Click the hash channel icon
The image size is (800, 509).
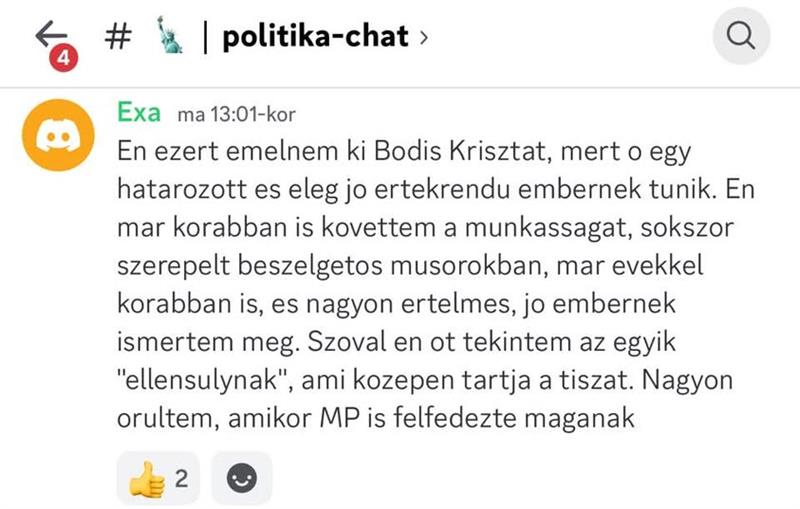click(x=115, y=36)
